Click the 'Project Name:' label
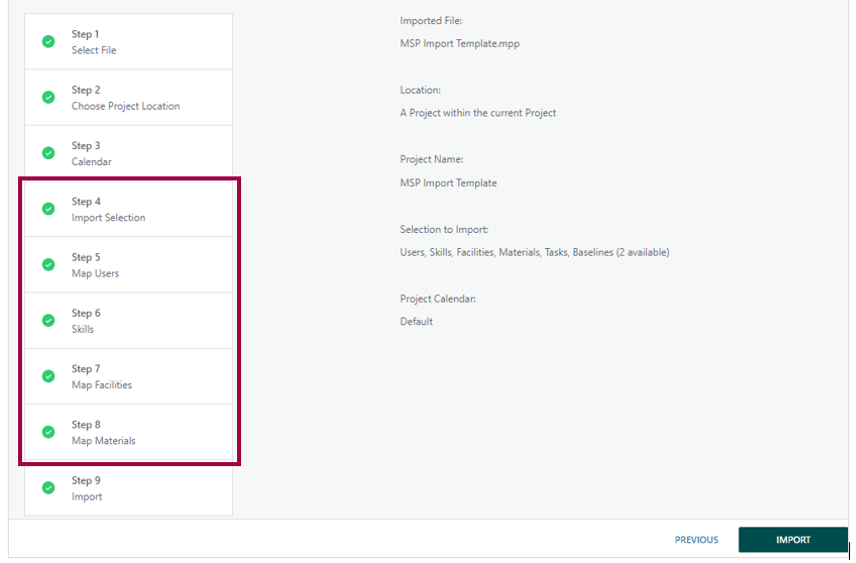 (x=431, y=159)
